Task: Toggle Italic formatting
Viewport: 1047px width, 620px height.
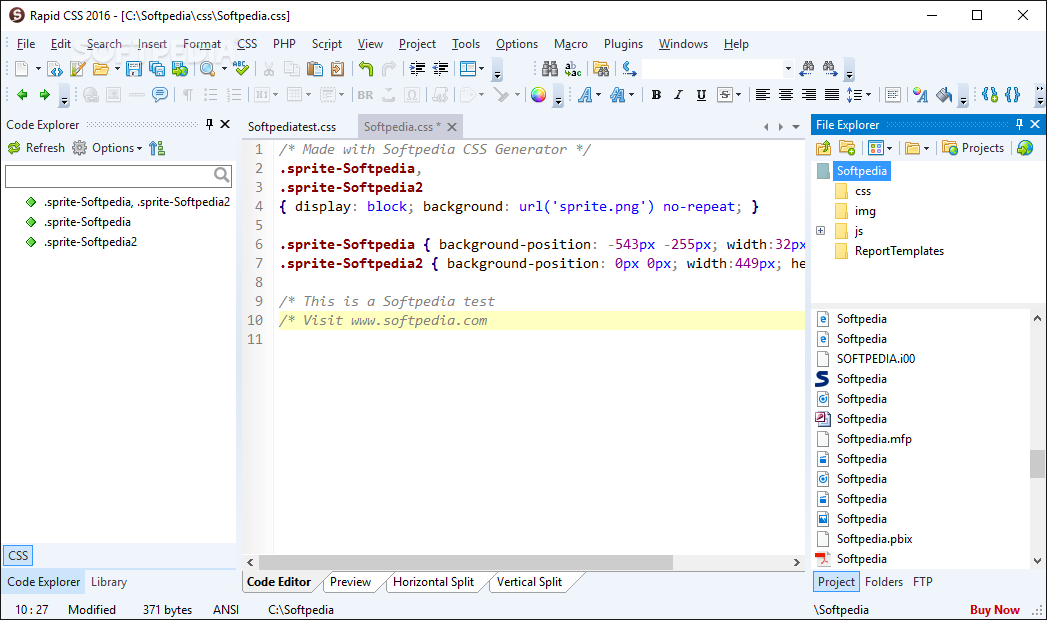Action: (678, 95)
